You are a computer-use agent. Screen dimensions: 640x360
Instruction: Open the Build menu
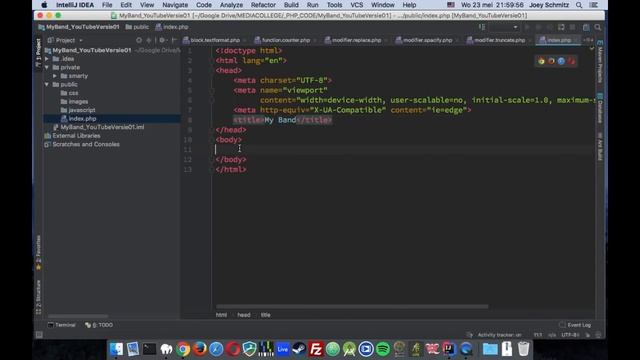point(291,5)
